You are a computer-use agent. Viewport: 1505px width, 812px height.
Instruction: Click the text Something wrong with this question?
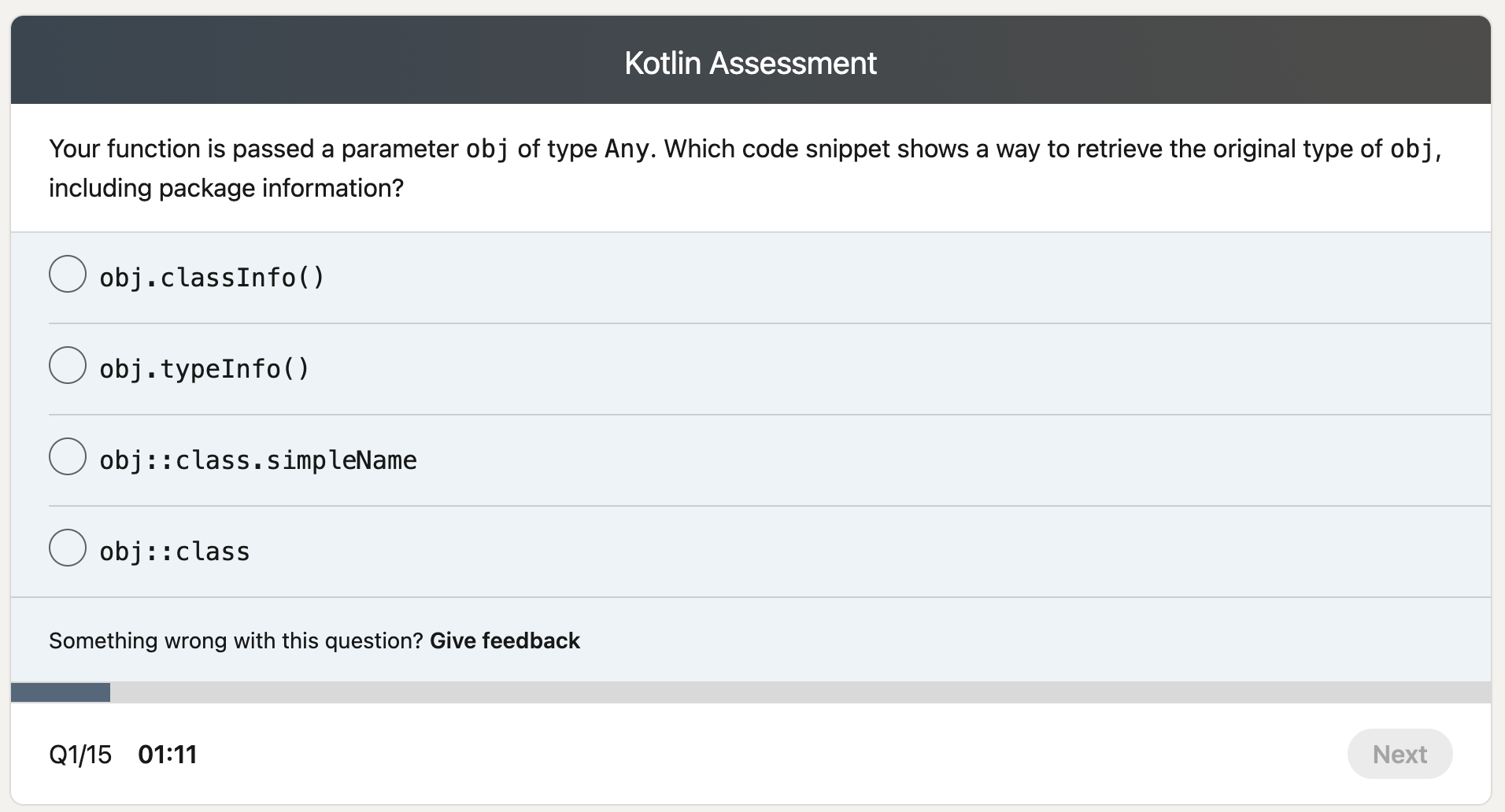click(236, 640)
